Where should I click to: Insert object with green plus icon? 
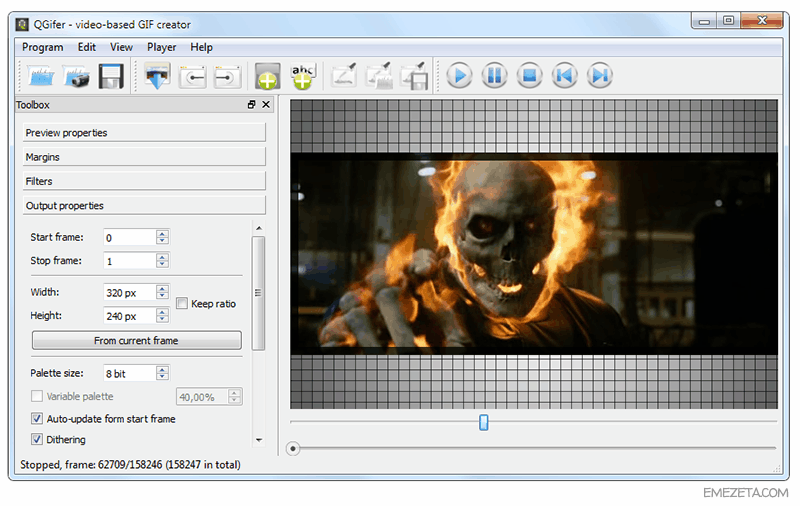click(268, 77)
